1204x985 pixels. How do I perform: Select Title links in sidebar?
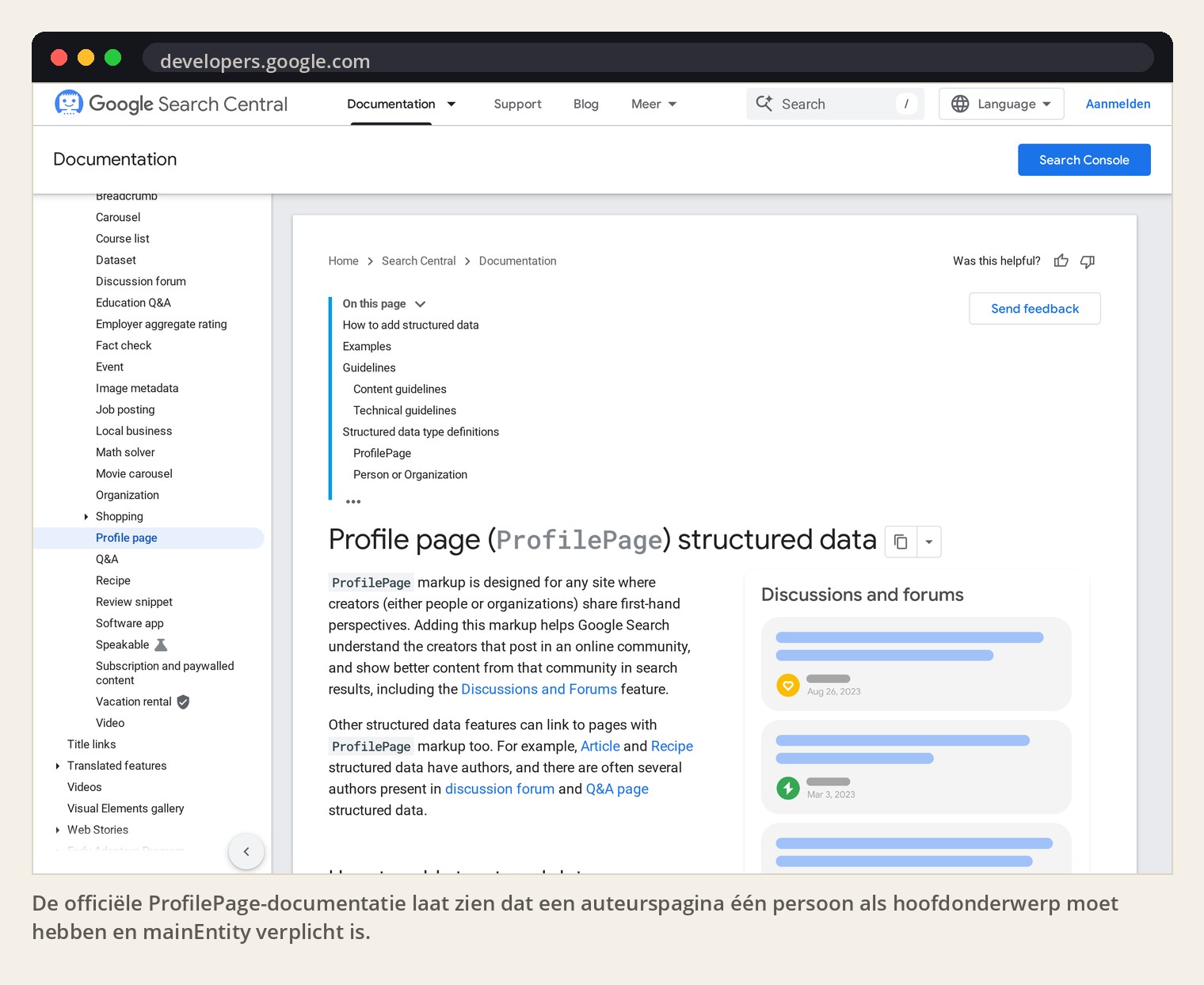click(92, 744)
